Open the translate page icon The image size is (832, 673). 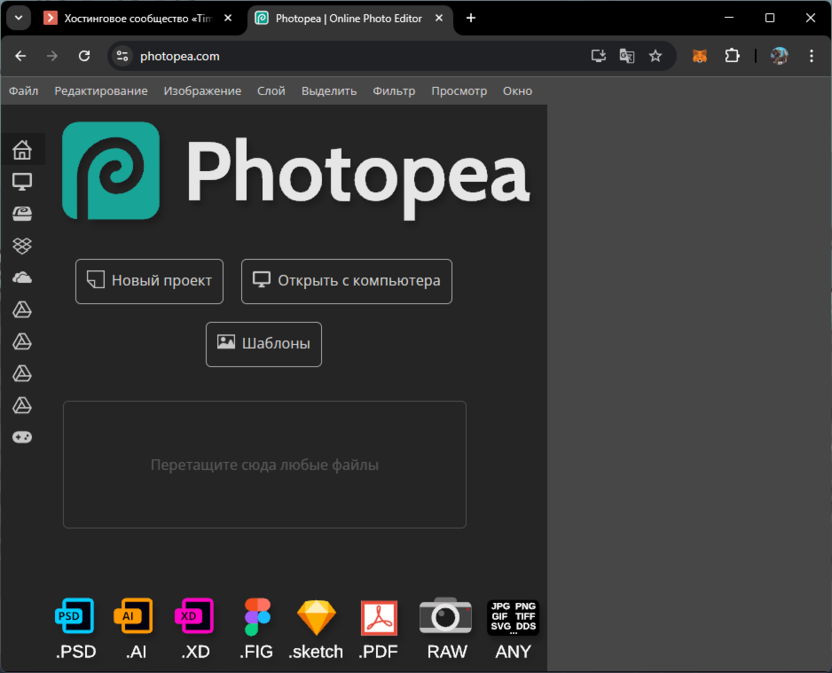[627, 56]
